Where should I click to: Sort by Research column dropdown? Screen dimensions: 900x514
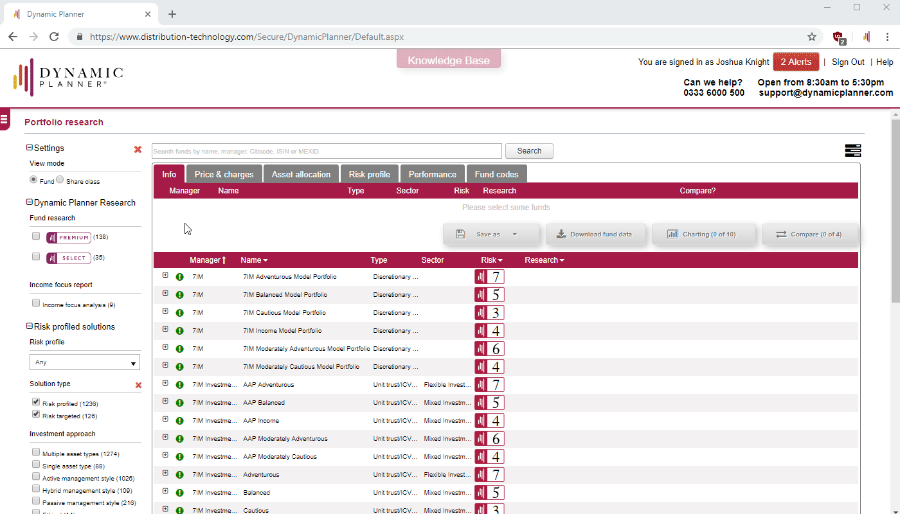(x=544, y=260)
